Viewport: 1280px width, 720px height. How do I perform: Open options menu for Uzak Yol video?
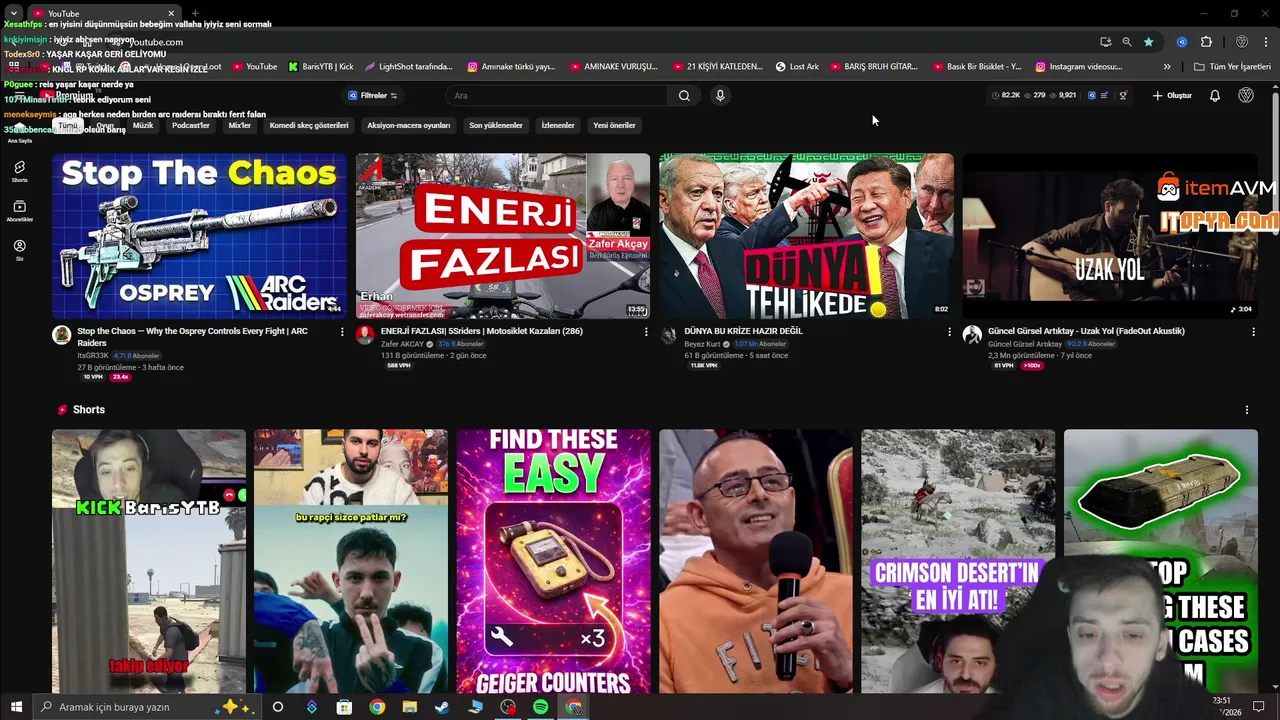(1252, 332)
